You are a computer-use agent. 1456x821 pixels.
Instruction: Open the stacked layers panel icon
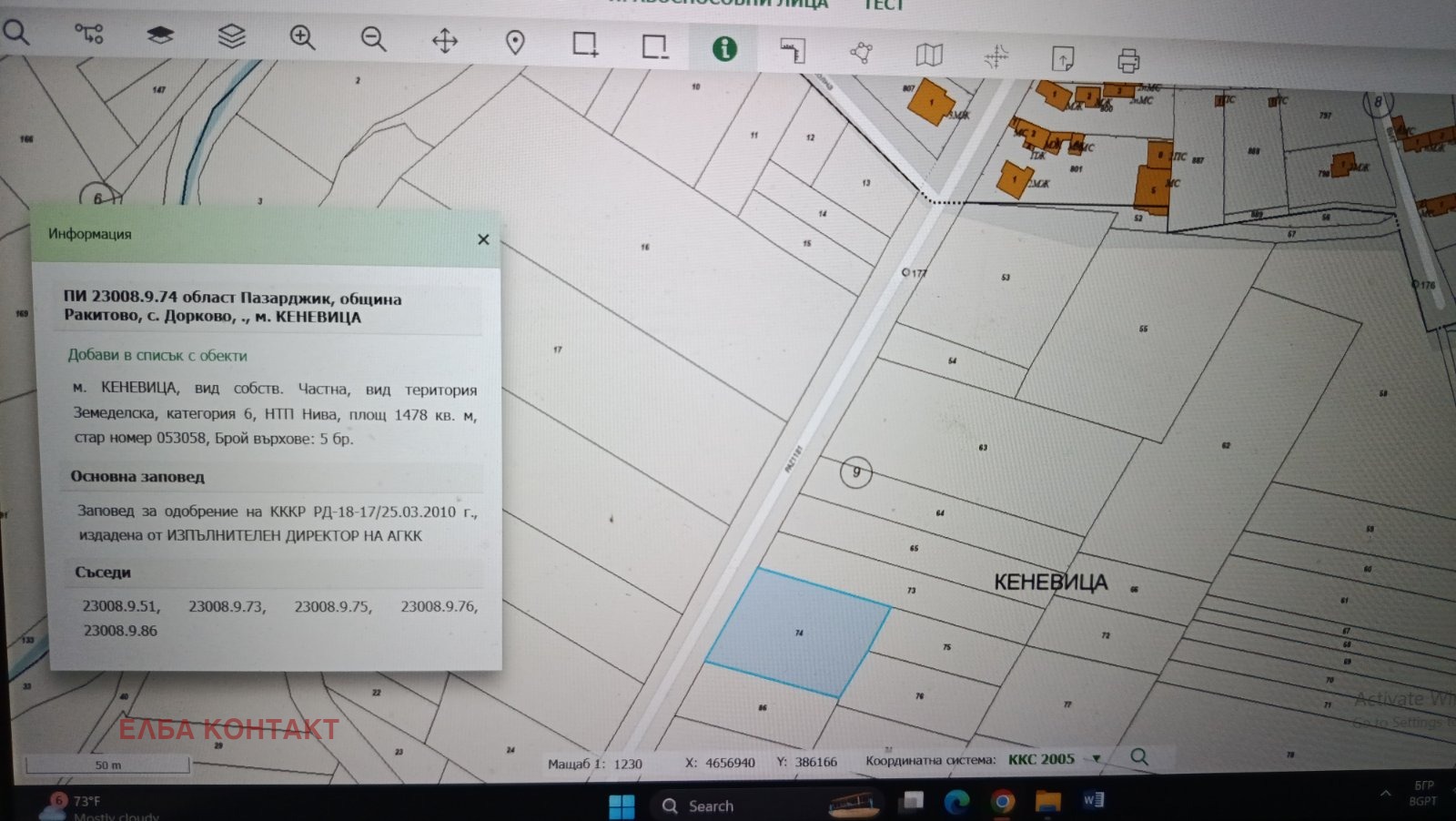point(232,36)
